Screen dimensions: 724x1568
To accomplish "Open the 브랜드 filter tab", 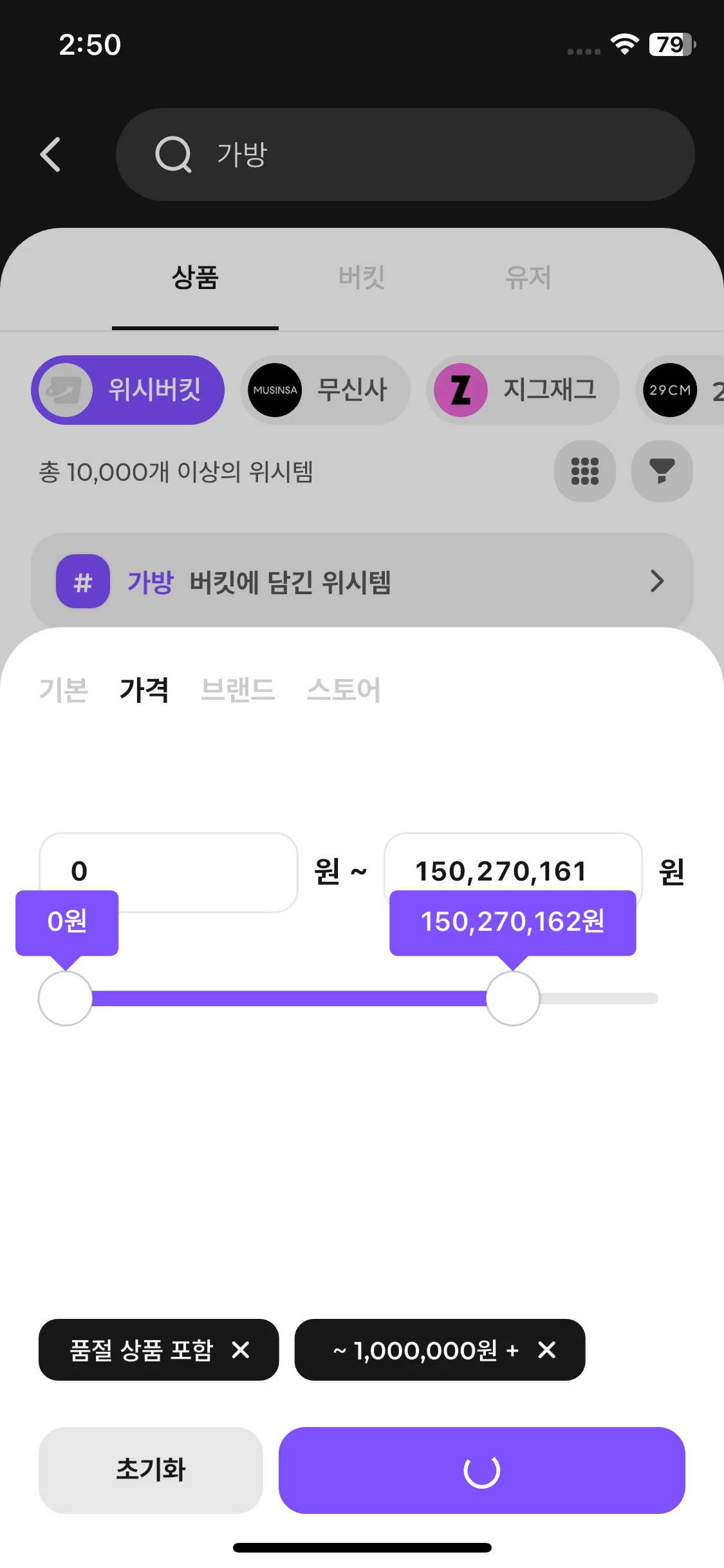I will click(237, 690).
